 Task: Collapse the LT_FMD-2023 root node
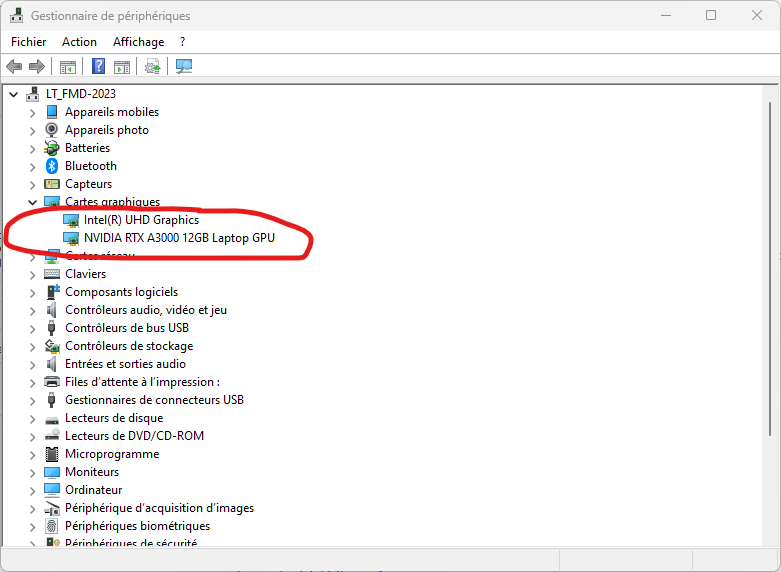[13, 94]
